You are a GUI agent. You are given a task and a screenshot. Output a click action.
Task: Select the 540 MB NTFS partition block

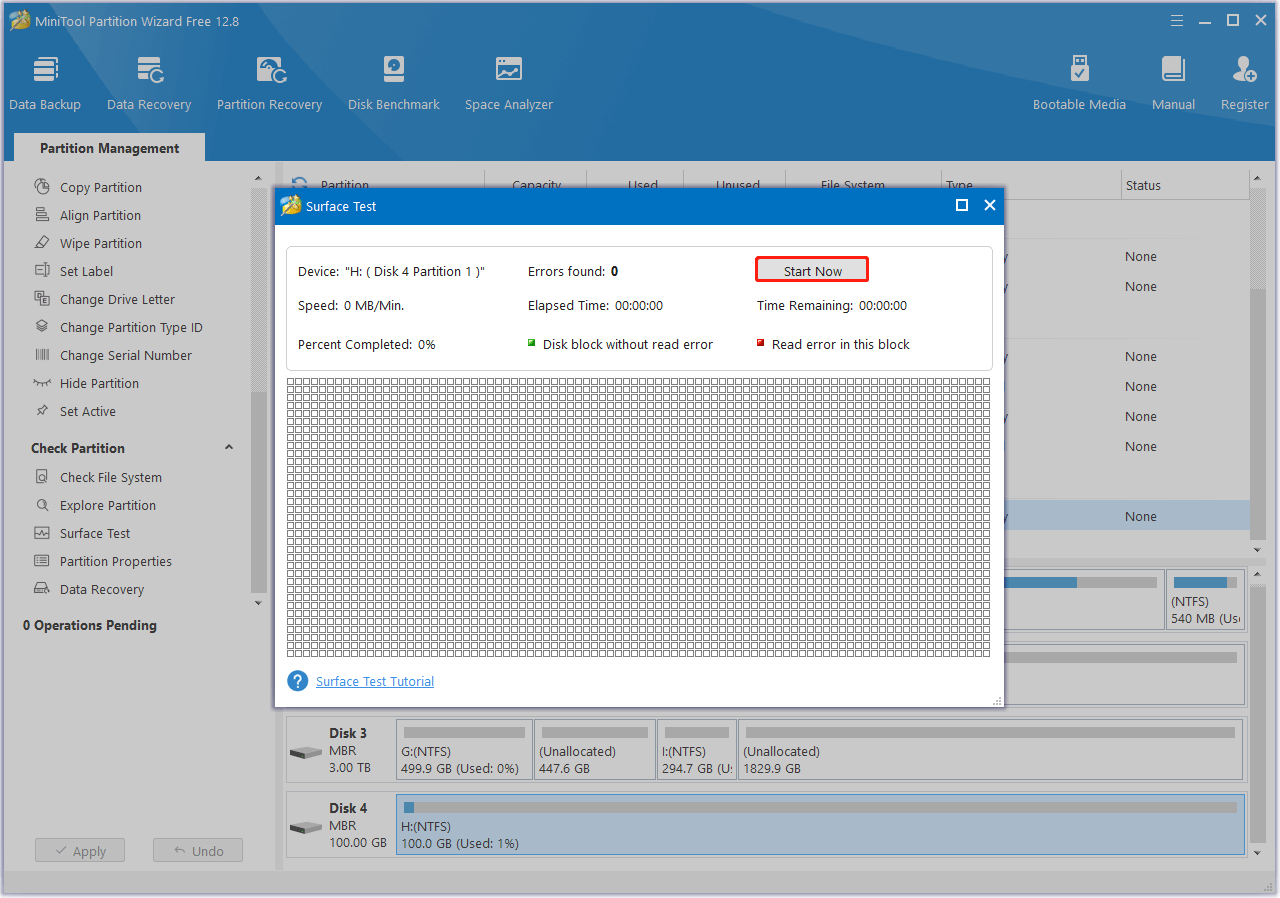pyautogui.click(x=1205, y=599)
